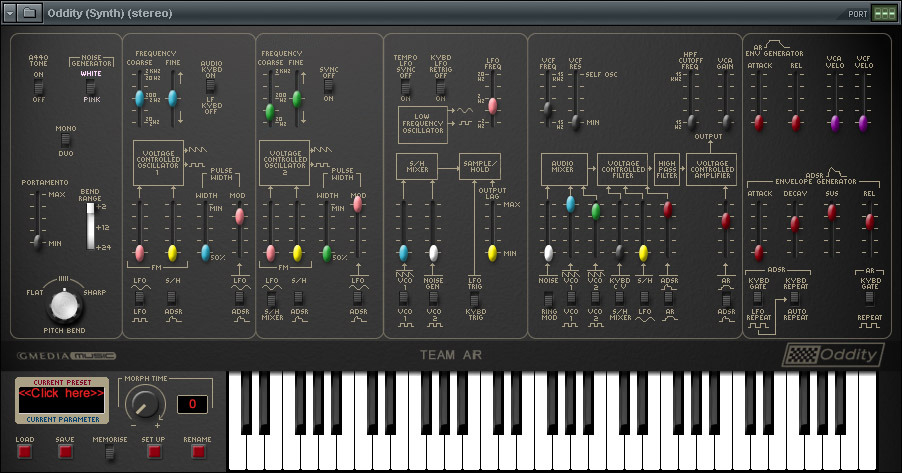Click the purple VCA Velo slider
This screenshot has width=902, height=473.
point(835,123)
